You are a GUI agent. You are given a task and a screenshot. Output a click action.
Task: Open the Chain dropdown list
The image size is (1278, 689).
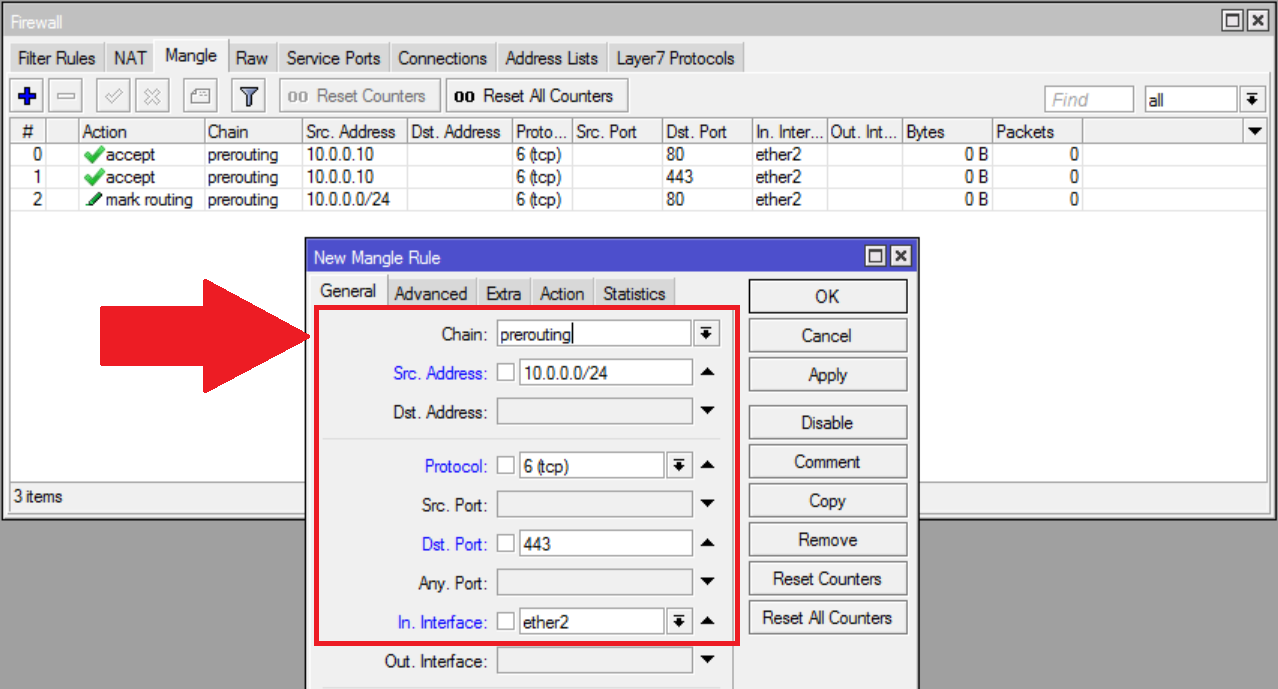(706, 334)
